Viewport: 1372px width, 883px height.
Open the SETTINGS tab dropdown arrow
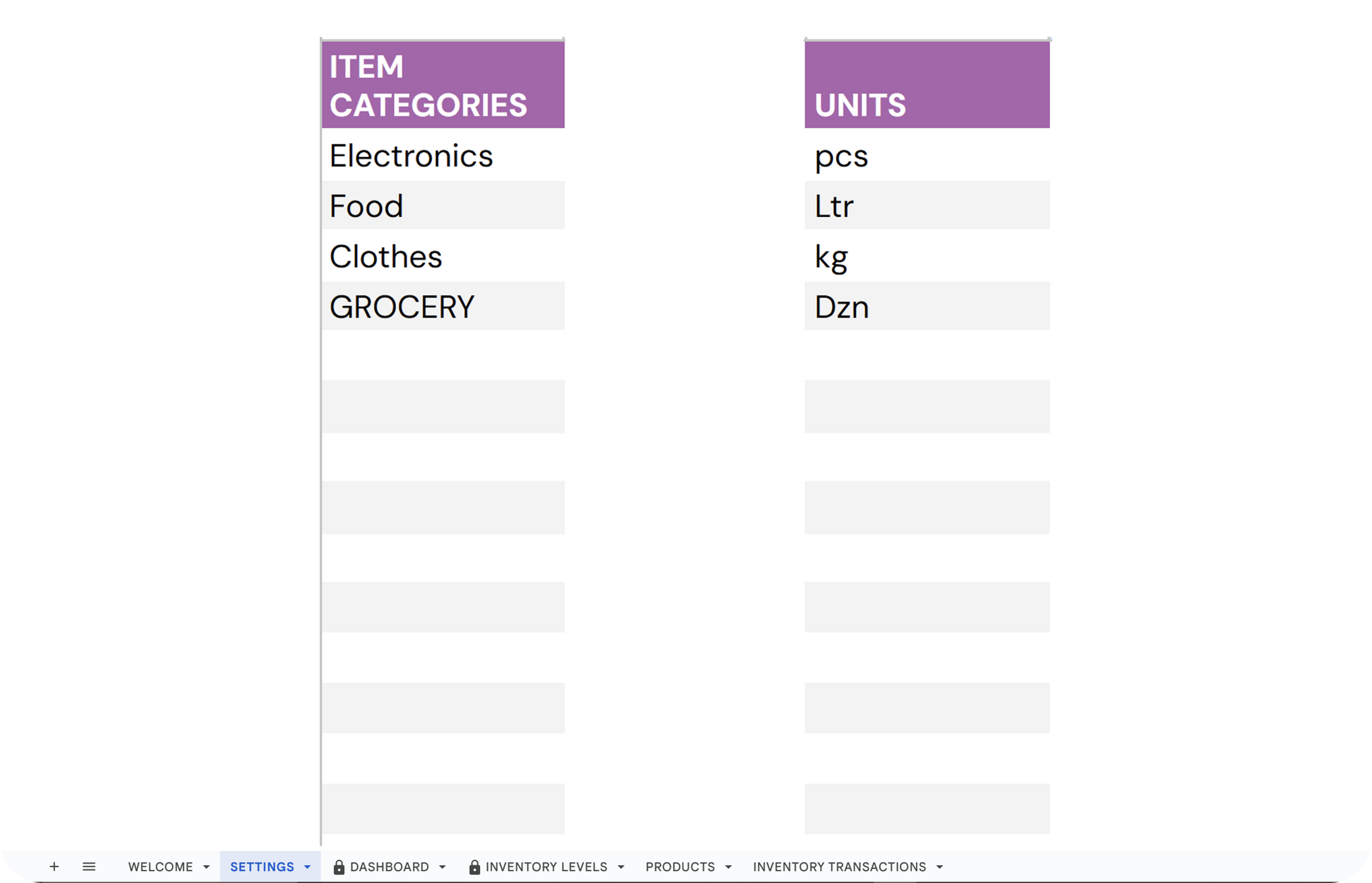(308, 867)
